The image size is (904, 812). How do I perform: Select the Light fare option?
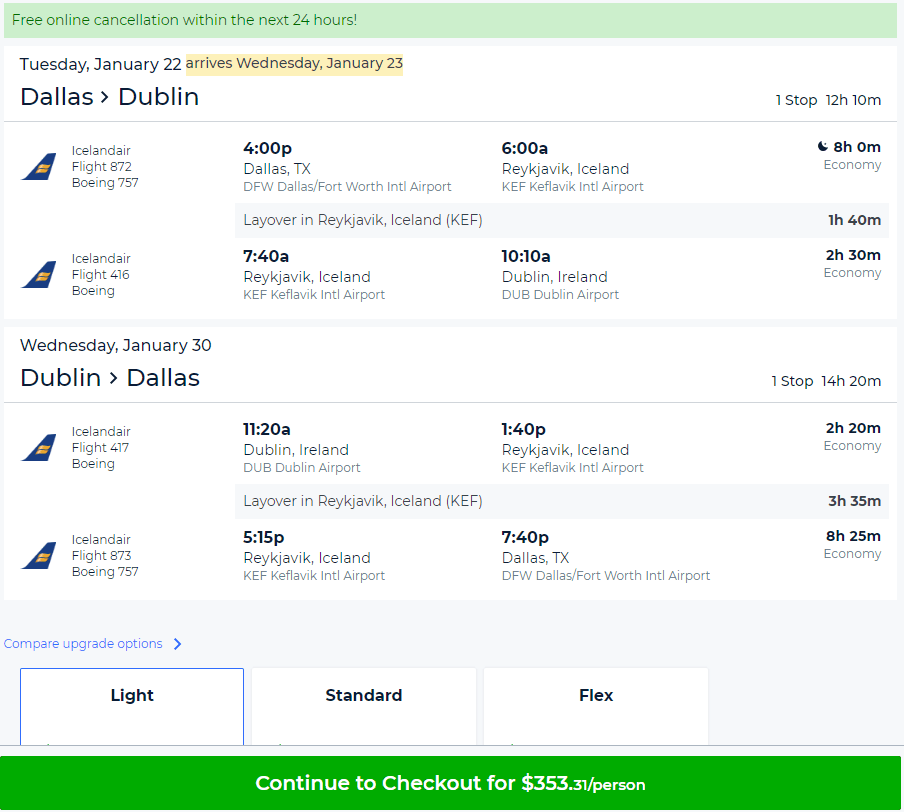pyautogui.click(x=132, y=706)
